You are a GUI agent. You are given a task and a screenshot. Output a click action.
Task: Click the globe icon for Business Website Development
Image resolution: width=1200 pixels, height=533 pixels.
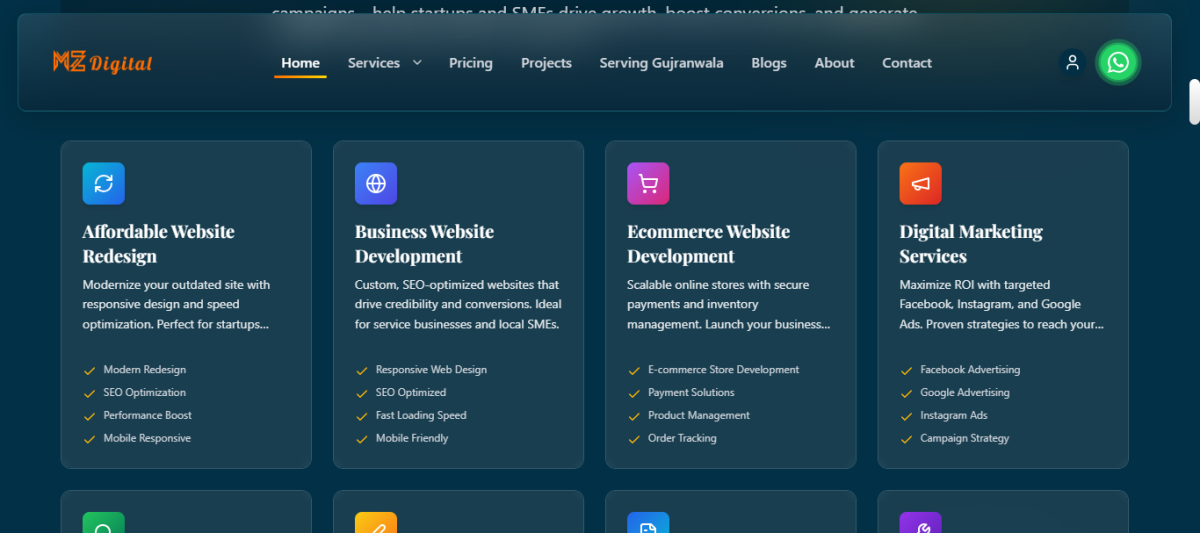click(376, 183)
